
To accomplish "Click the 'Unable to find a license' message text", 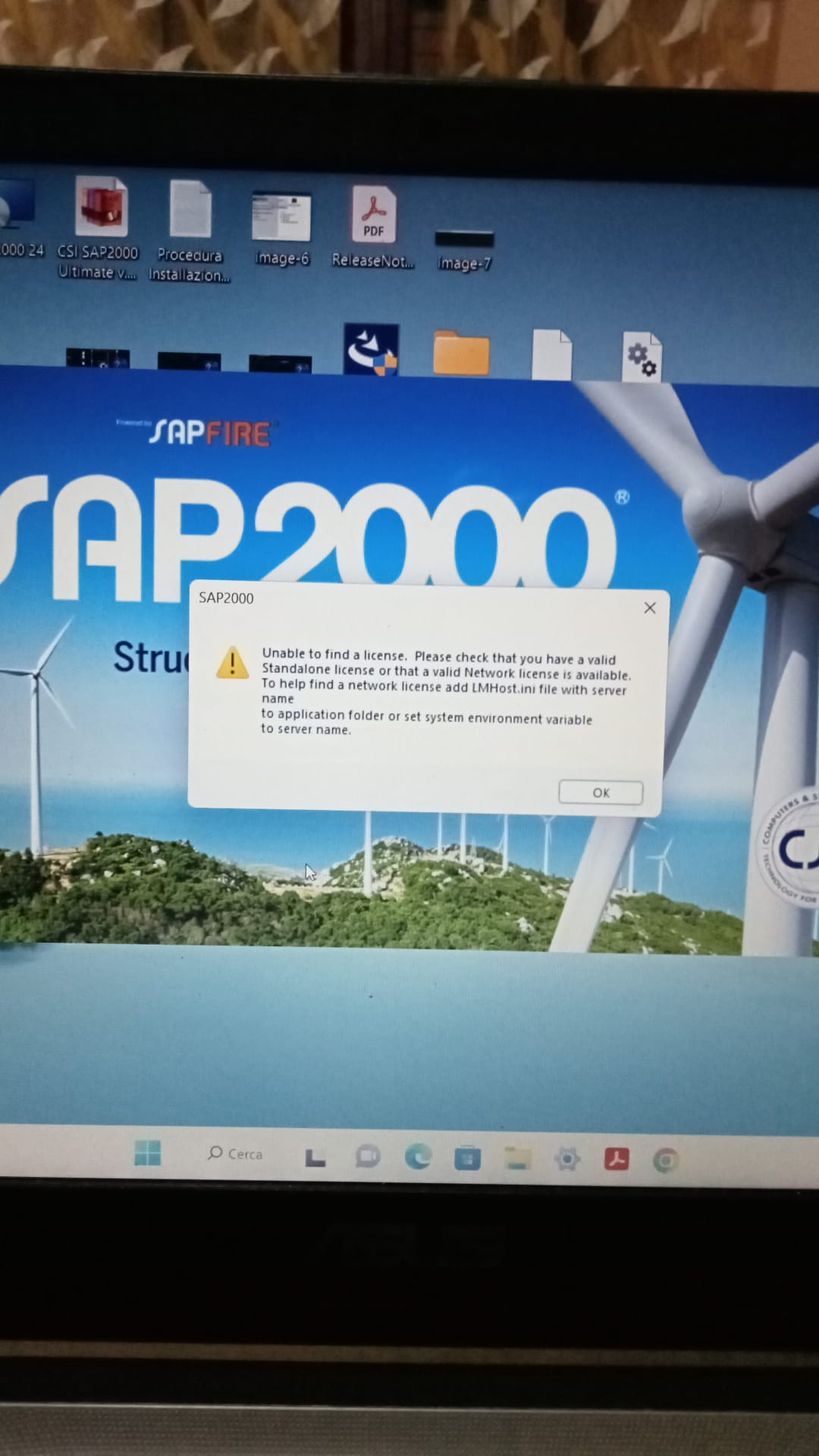I will (446, 691).
